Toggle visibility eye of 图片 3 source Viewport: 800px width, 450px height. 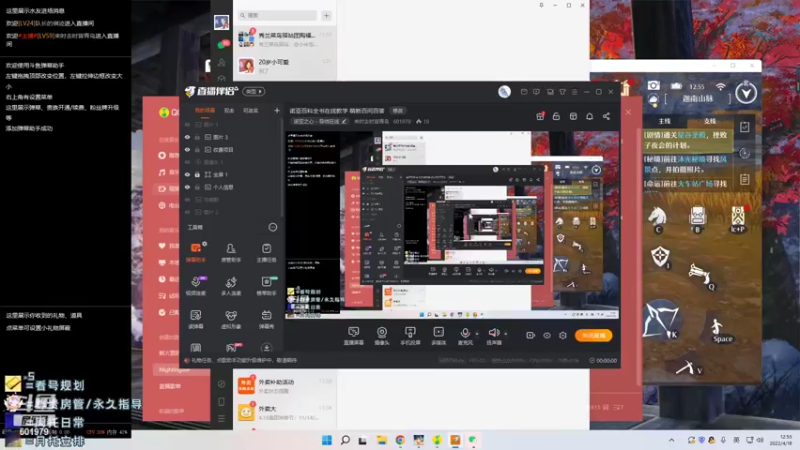(x=187, y=137)
